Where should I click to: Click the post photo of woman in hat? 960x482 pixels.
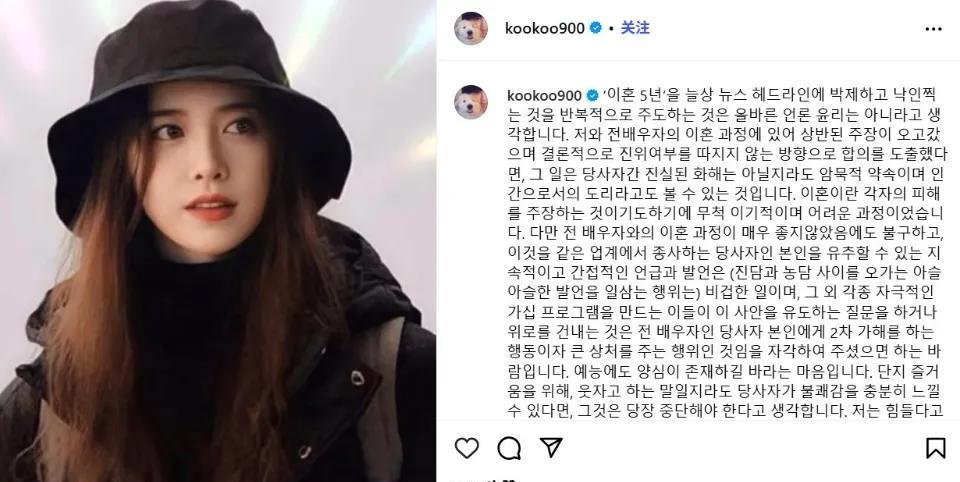click(x=218, y=241)
